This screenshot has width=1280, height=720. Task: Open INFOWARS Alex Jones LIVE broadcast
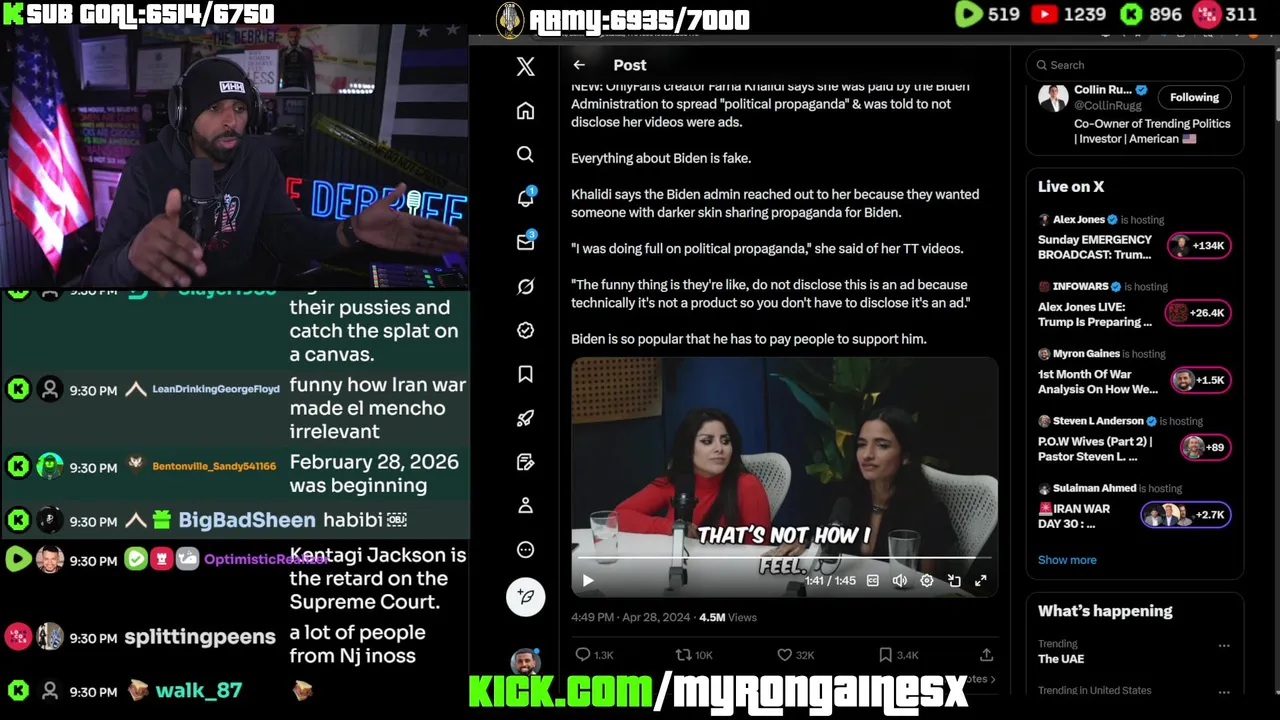coord(1094,314)
